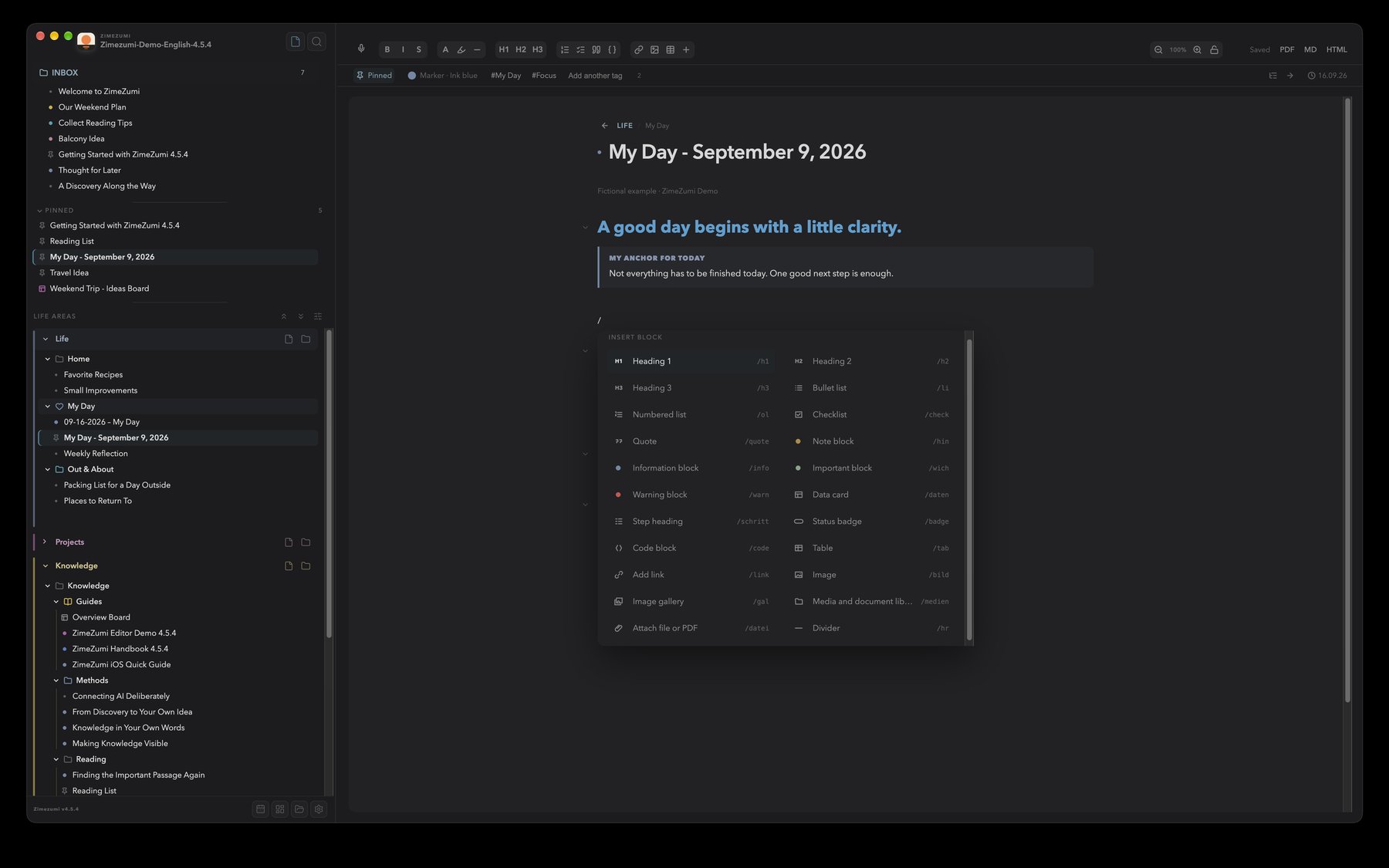Choose Warning block in Insert Block menu

pyautogui.click(x=691, y=495)
